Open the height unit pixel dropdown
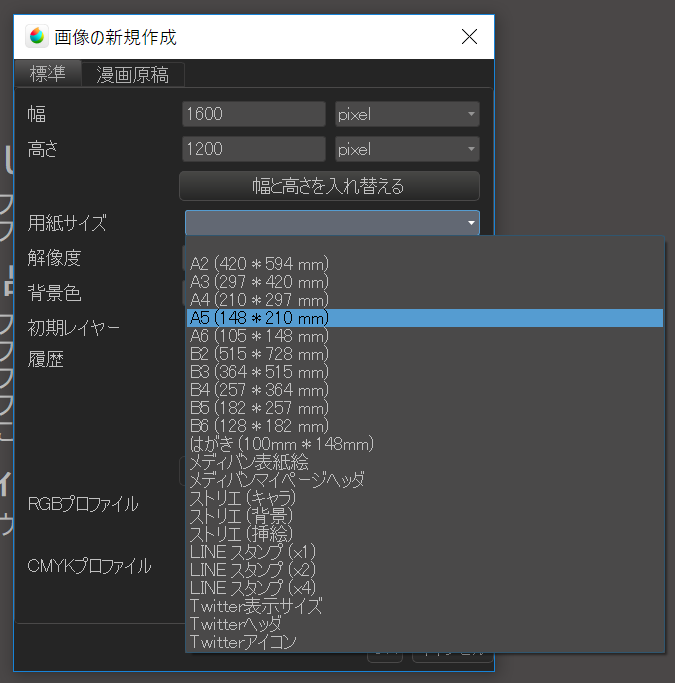The width and height of the screenshot is (675, 683). 407,149
